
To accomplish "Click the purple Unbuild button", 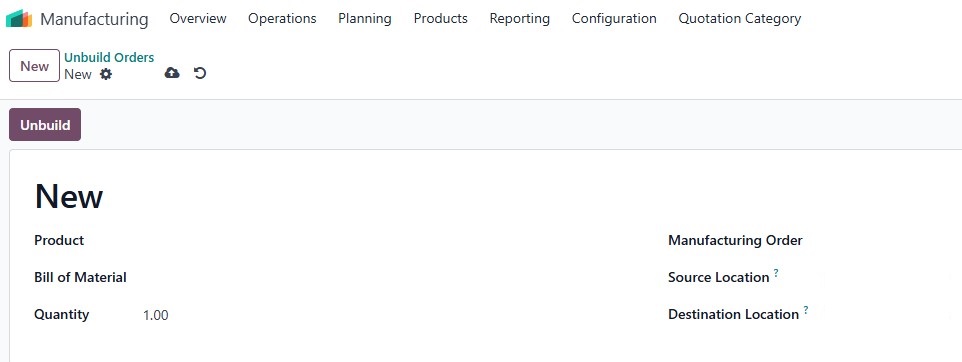I will [45, 125].
